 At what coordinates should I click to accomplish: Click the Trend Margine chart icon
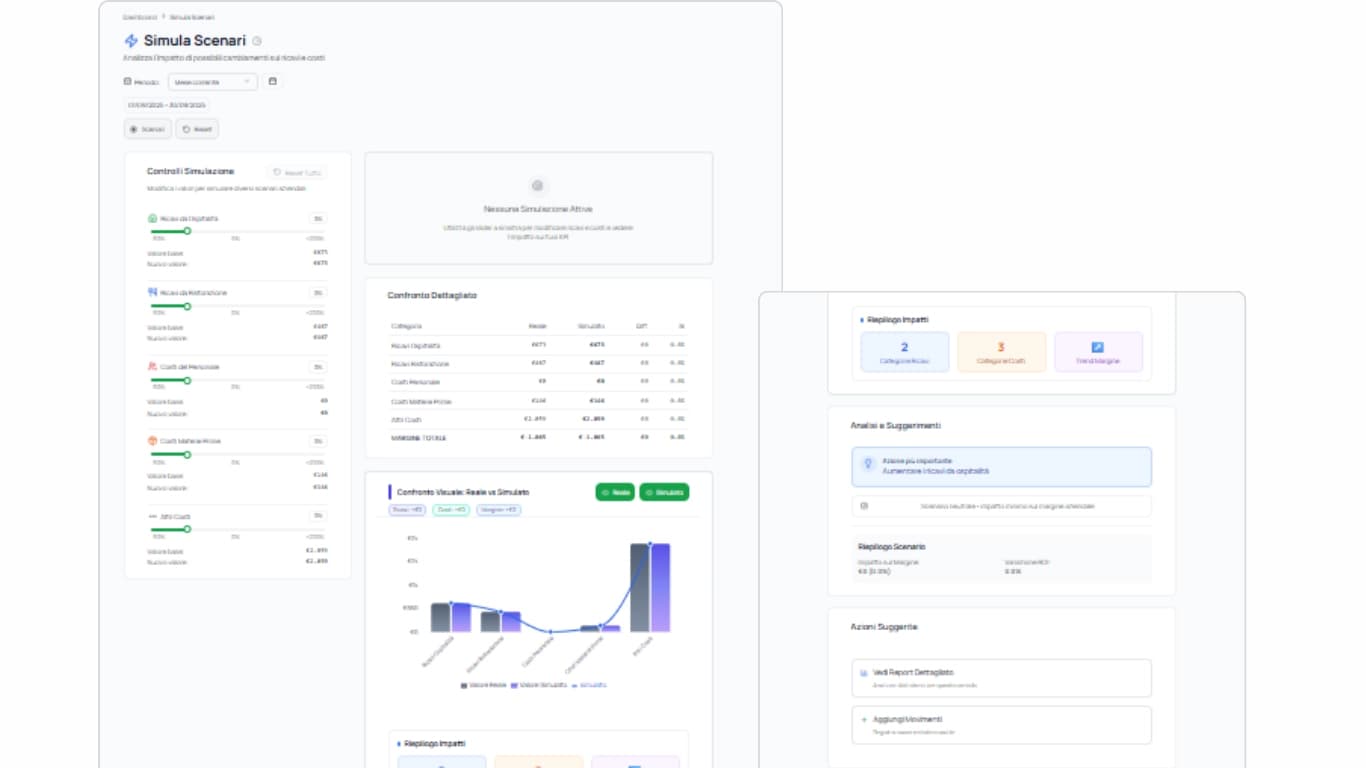(x=1097, y=347)
